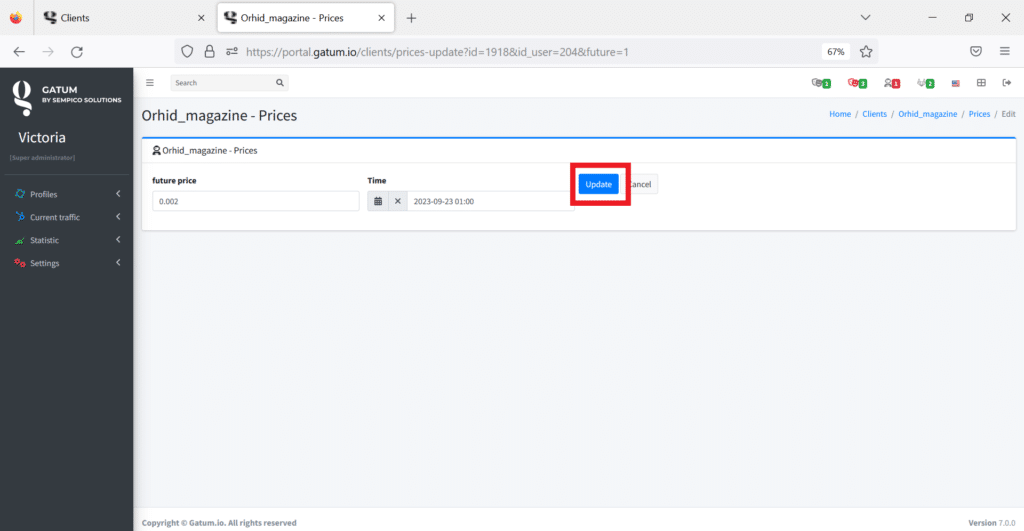
Task: Expand the Current traffic menu chevron
Action: (x=118, y=217)
